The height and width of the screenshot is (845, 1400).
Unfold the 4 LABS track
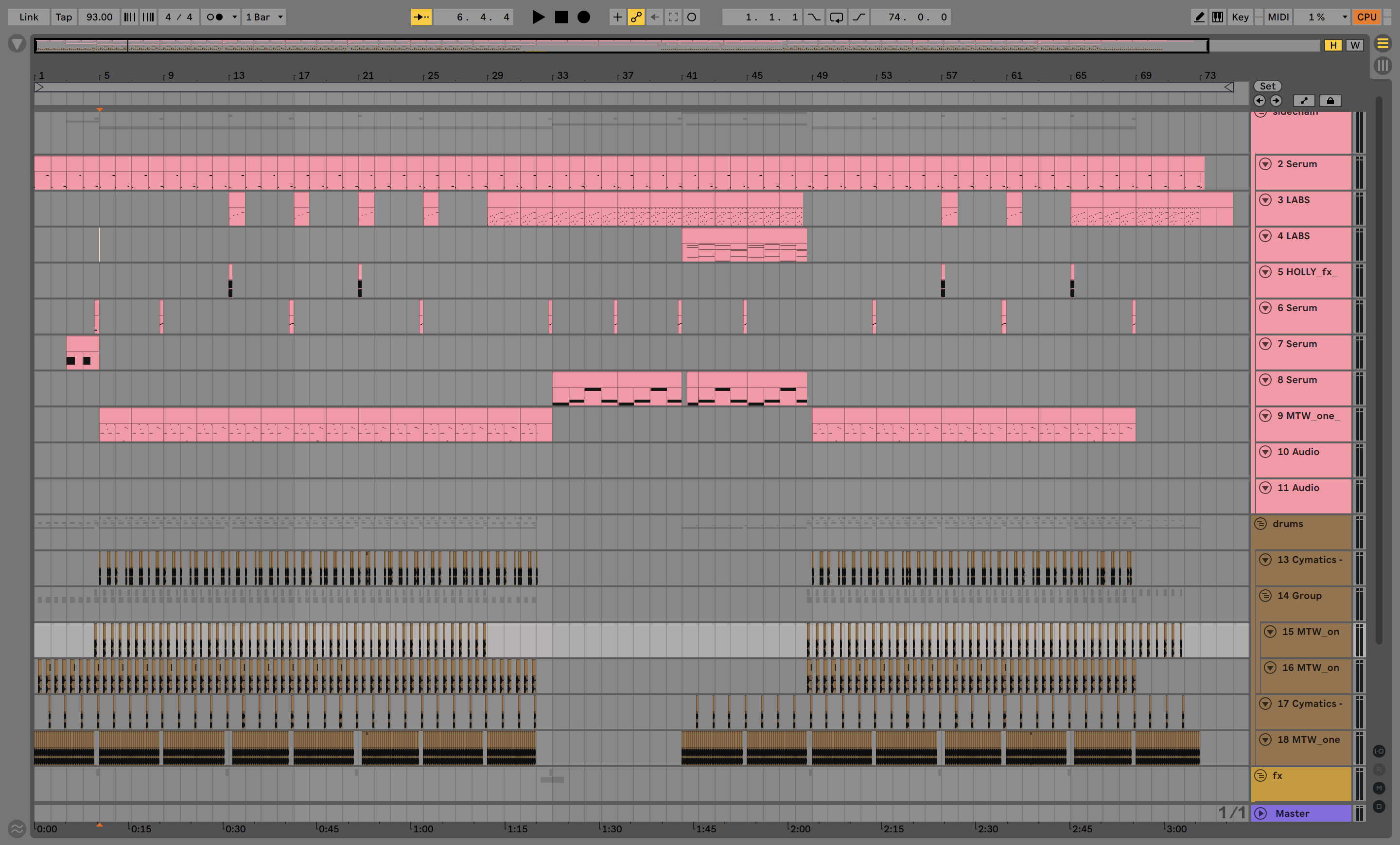pyautogui.click(x=1265, y=235)
